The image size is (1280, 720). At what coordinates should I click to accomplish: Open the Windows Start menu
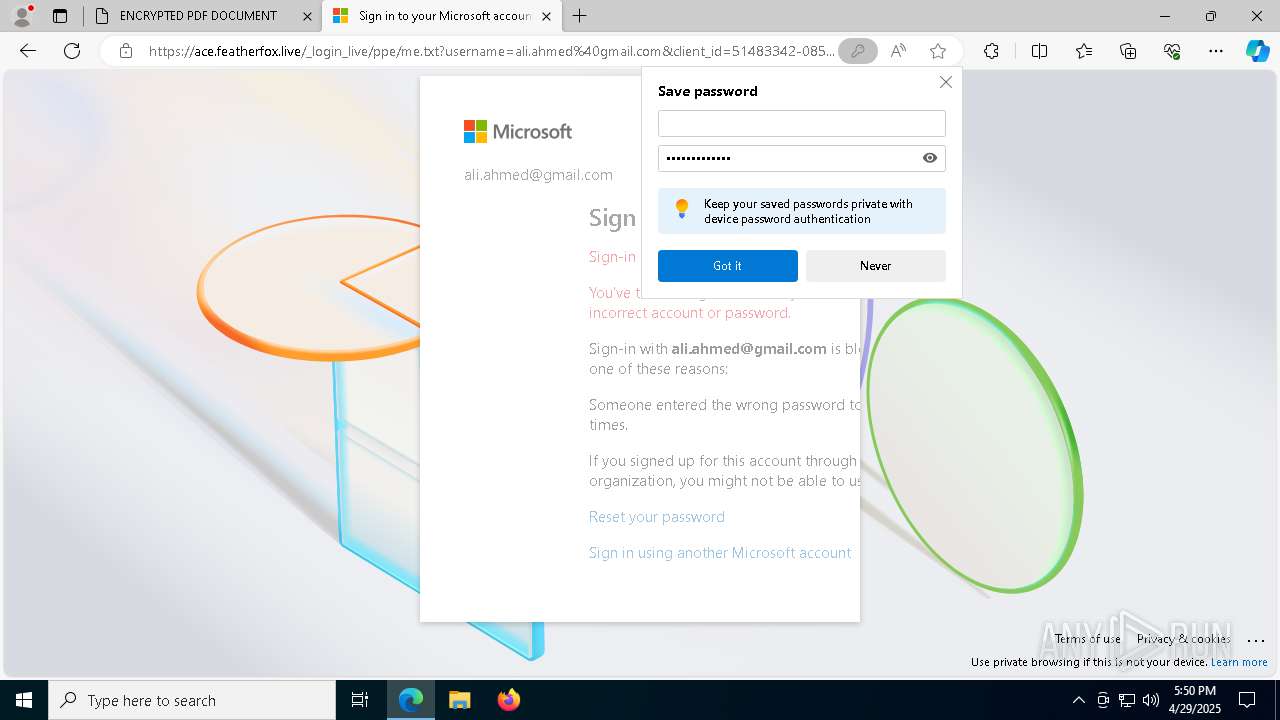pos(24,700)
